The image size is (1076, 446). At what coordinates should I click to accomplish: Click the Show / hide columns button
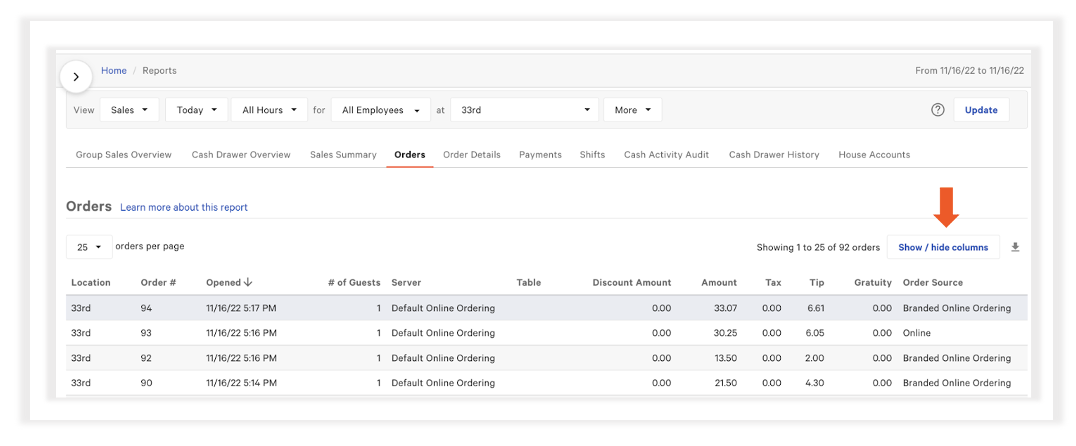coord(942,247)
